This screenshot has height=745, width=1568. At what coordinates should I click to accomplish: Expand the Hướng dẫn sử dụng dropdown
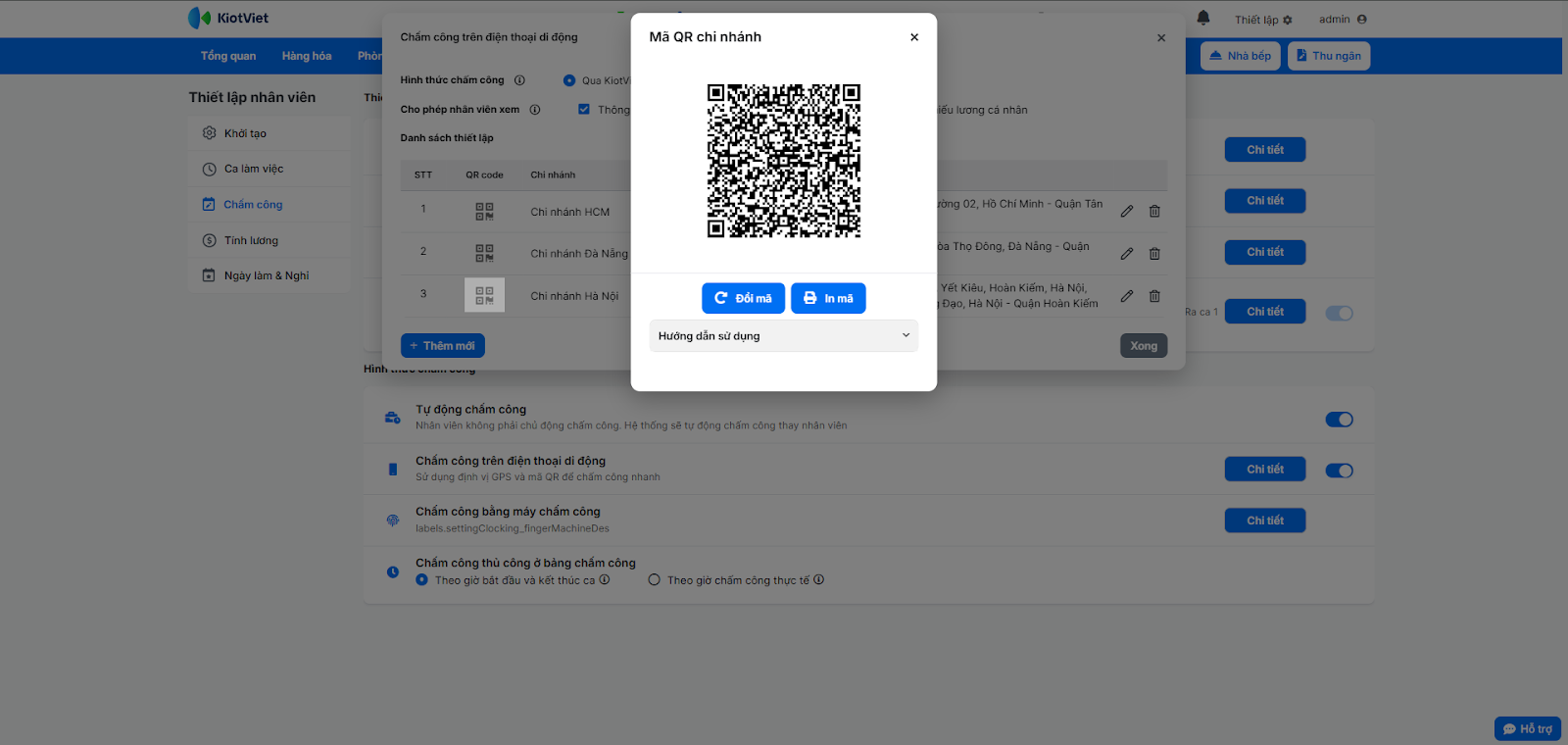(784, 335)
